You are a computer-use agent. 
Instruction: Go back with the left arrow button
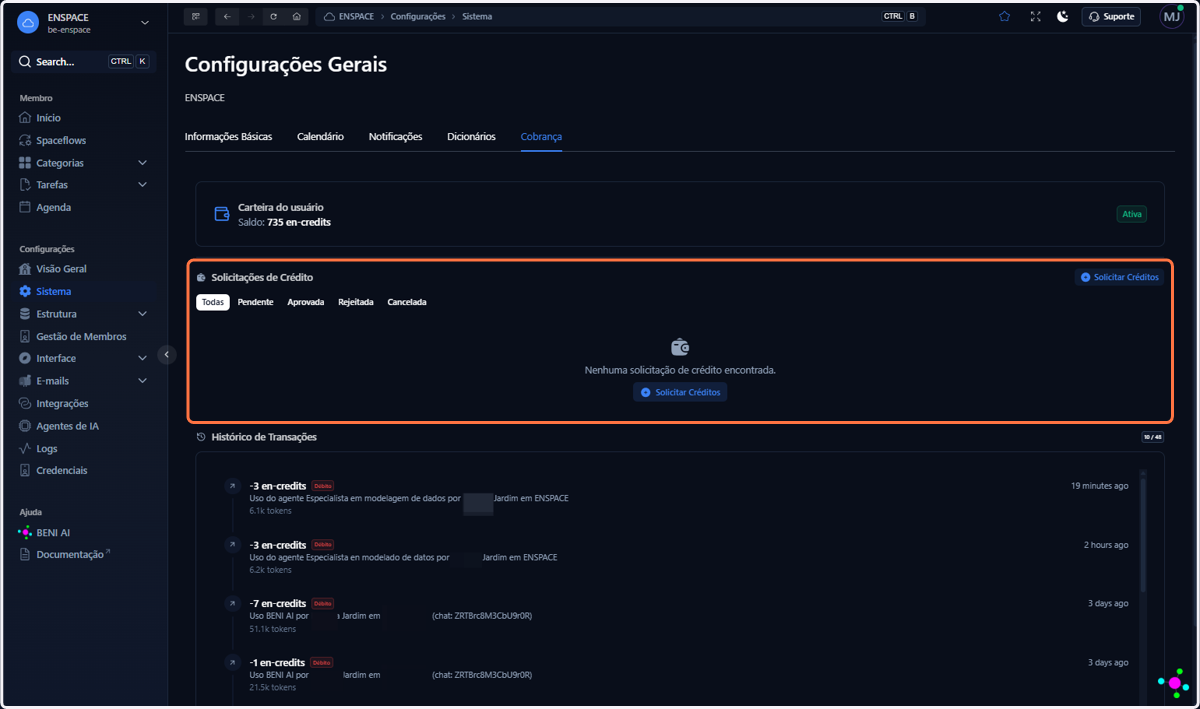(227, 17)
